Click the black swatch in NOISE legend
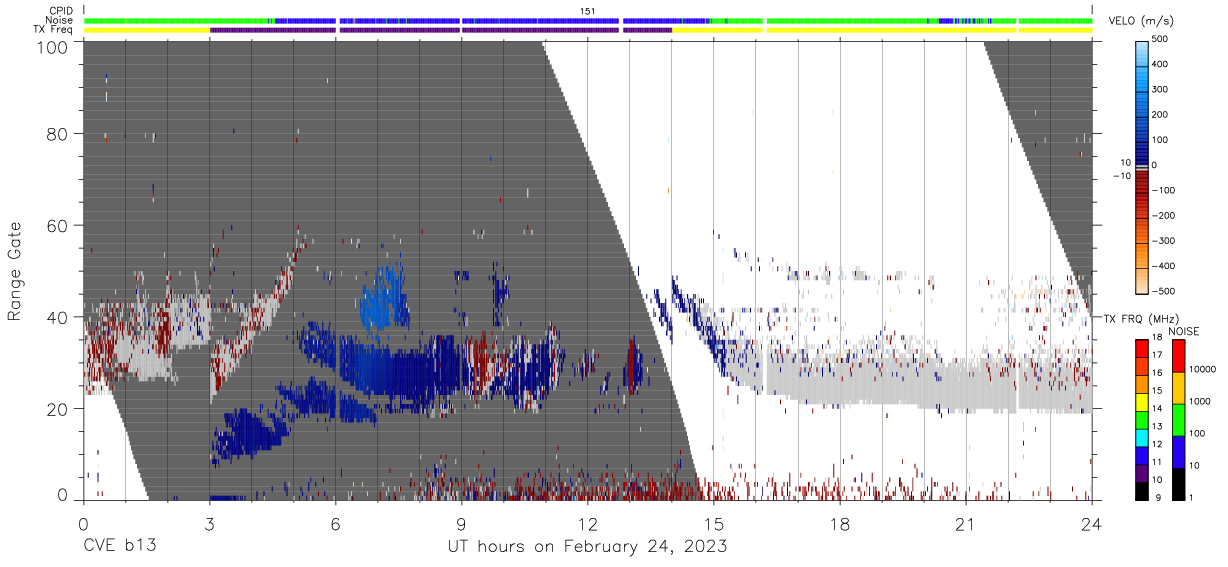1228x567 pixels. pos(1181,482)
